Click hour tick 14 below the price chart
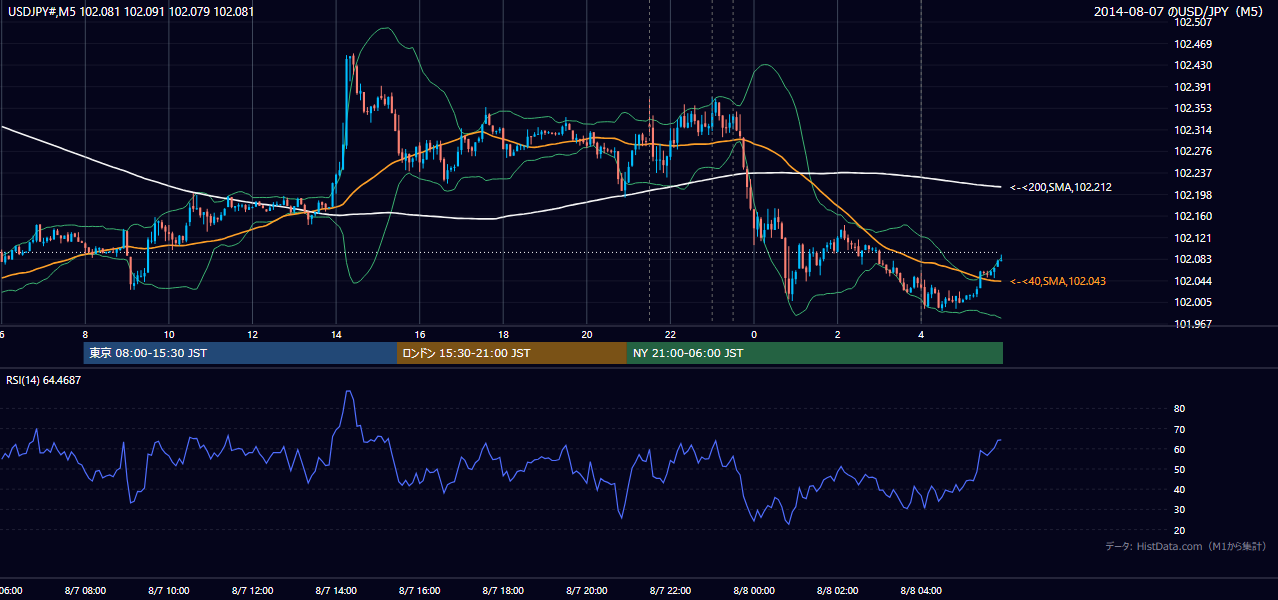Viewport: 1278px width, 600px height. click(336, 334)
